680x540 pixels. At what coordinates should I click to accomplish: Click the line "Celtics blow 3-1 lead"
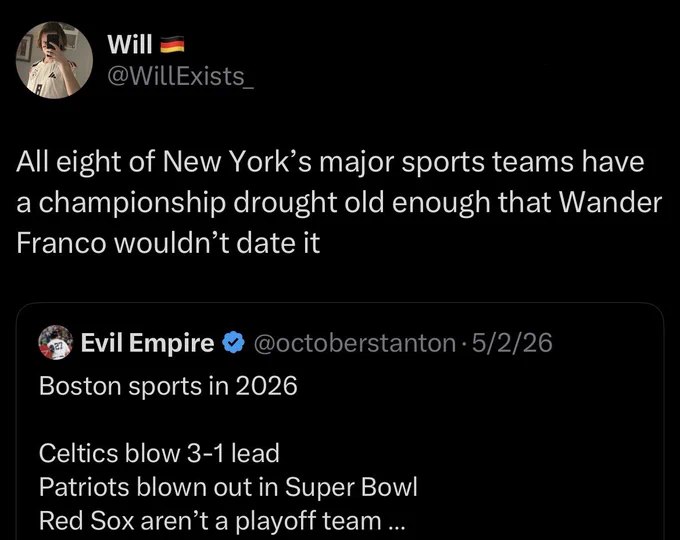point(159,453)
